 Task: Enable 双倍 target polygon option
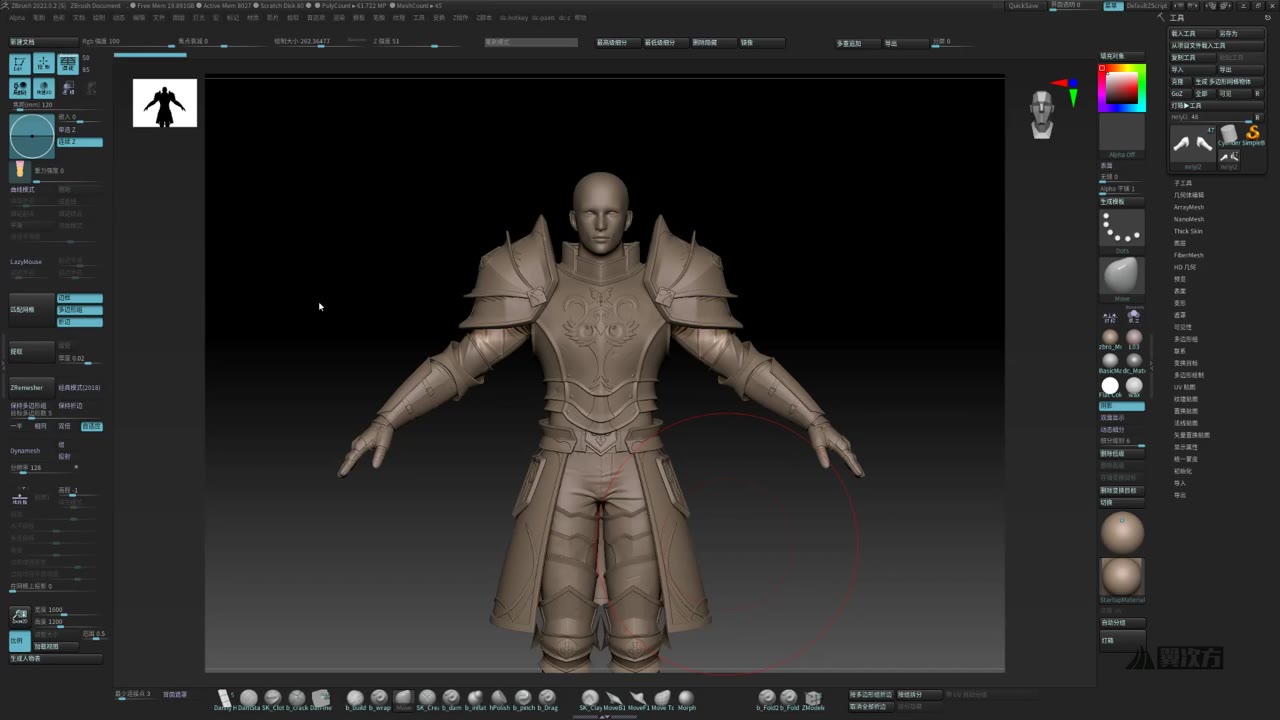(65, 426)
